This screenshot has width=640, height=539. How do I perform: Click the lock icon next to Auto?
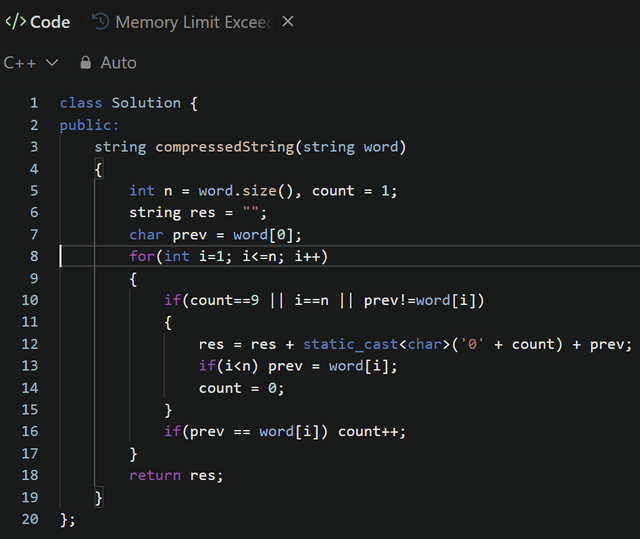[x=85, y=62]
